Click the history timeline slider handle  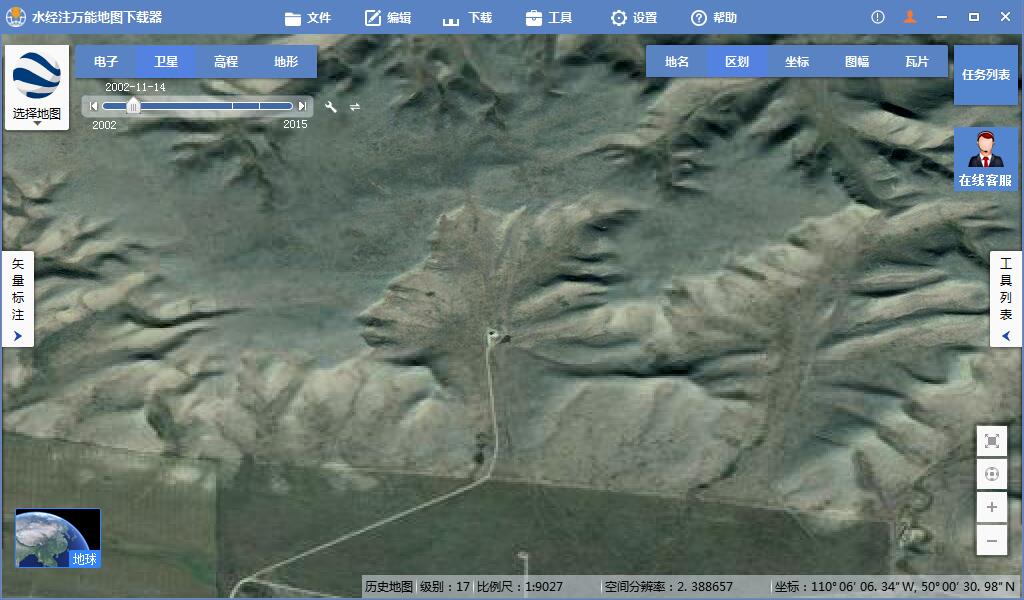133,106
